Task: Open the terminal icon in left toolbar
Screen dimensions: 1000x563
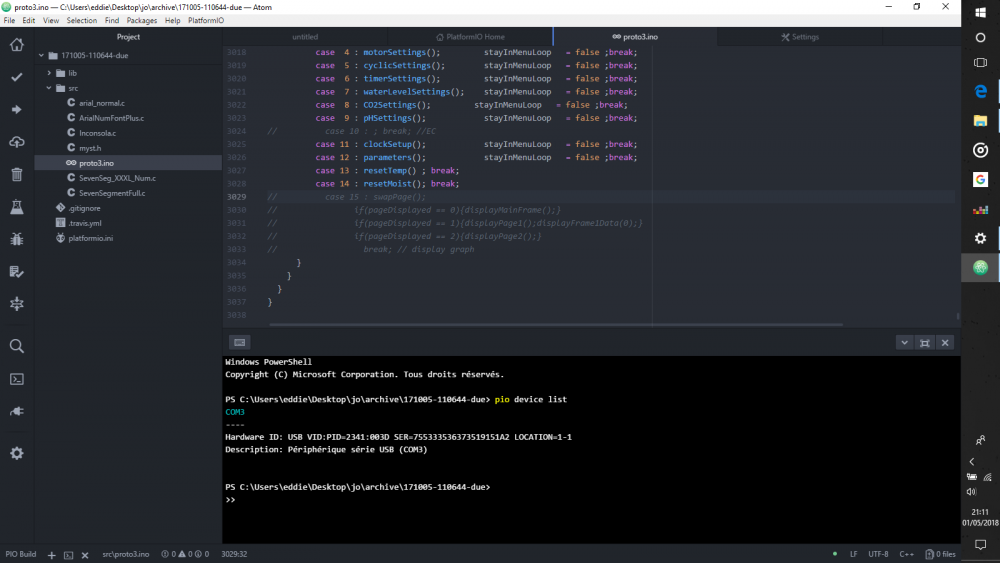Action: (17, 379)
